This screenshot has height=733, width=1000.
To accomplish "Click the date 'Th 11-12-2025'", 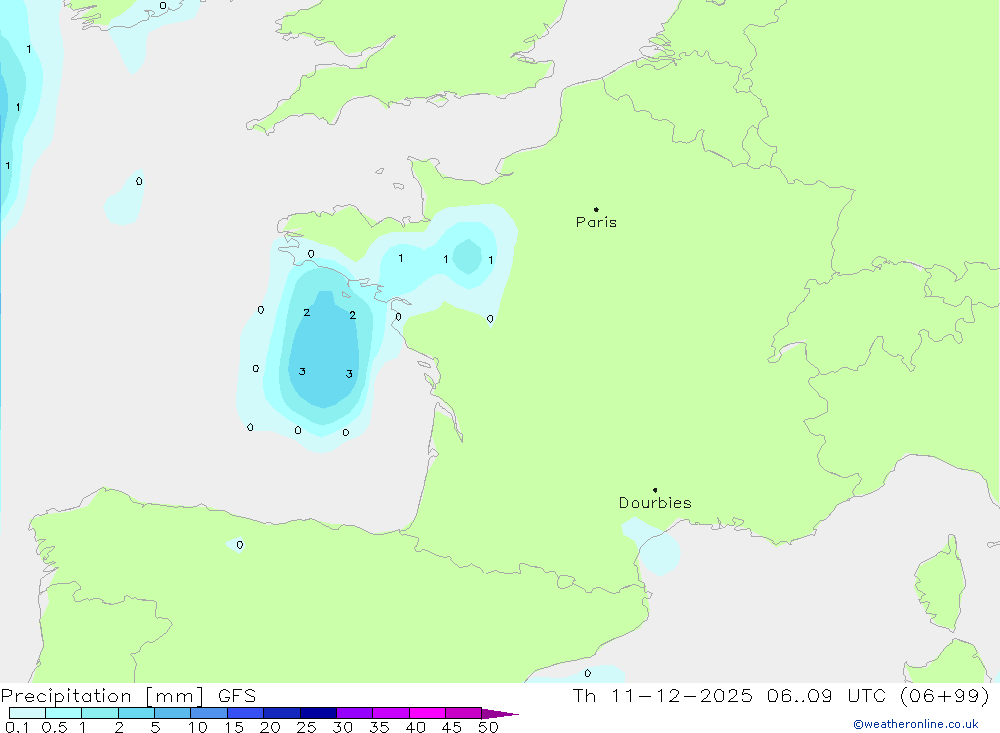I will pos(662,696).
